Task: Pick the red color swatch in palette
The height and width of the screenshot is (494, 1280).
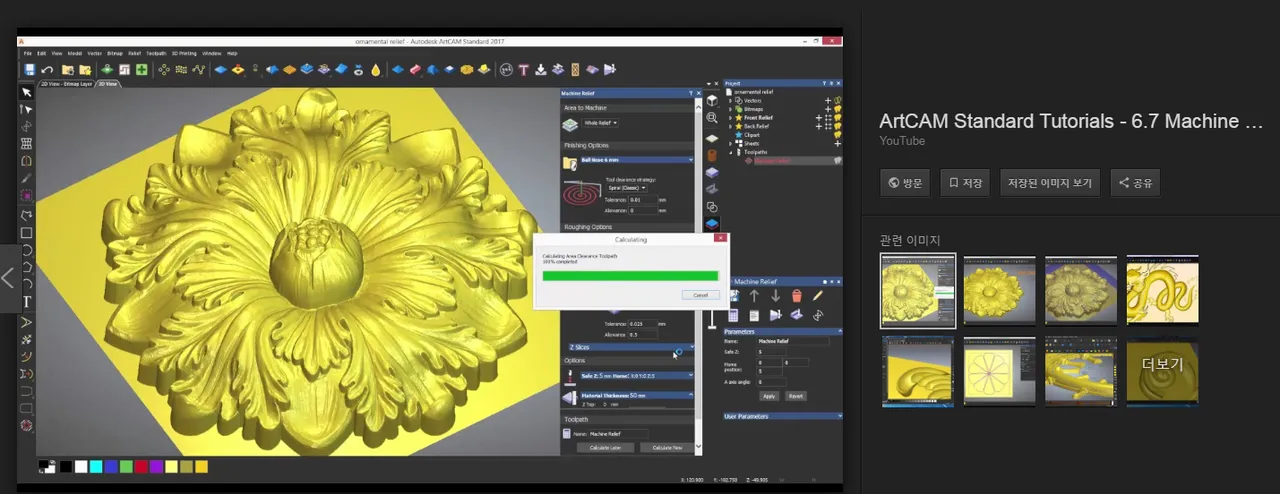Action: pyautogui.click(x=140, y=466)
